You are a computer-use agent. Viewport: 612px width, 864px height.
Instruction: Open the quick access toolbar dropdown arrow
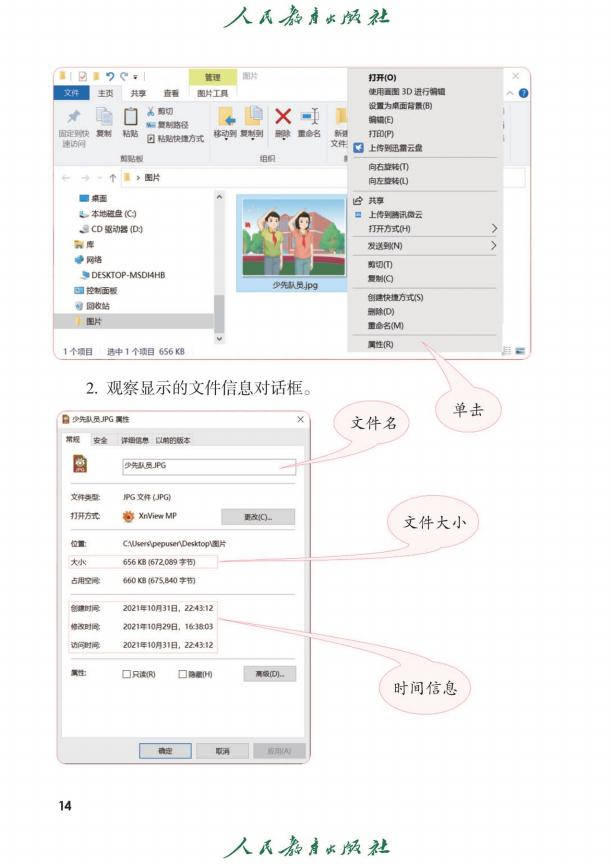[136, 77]
